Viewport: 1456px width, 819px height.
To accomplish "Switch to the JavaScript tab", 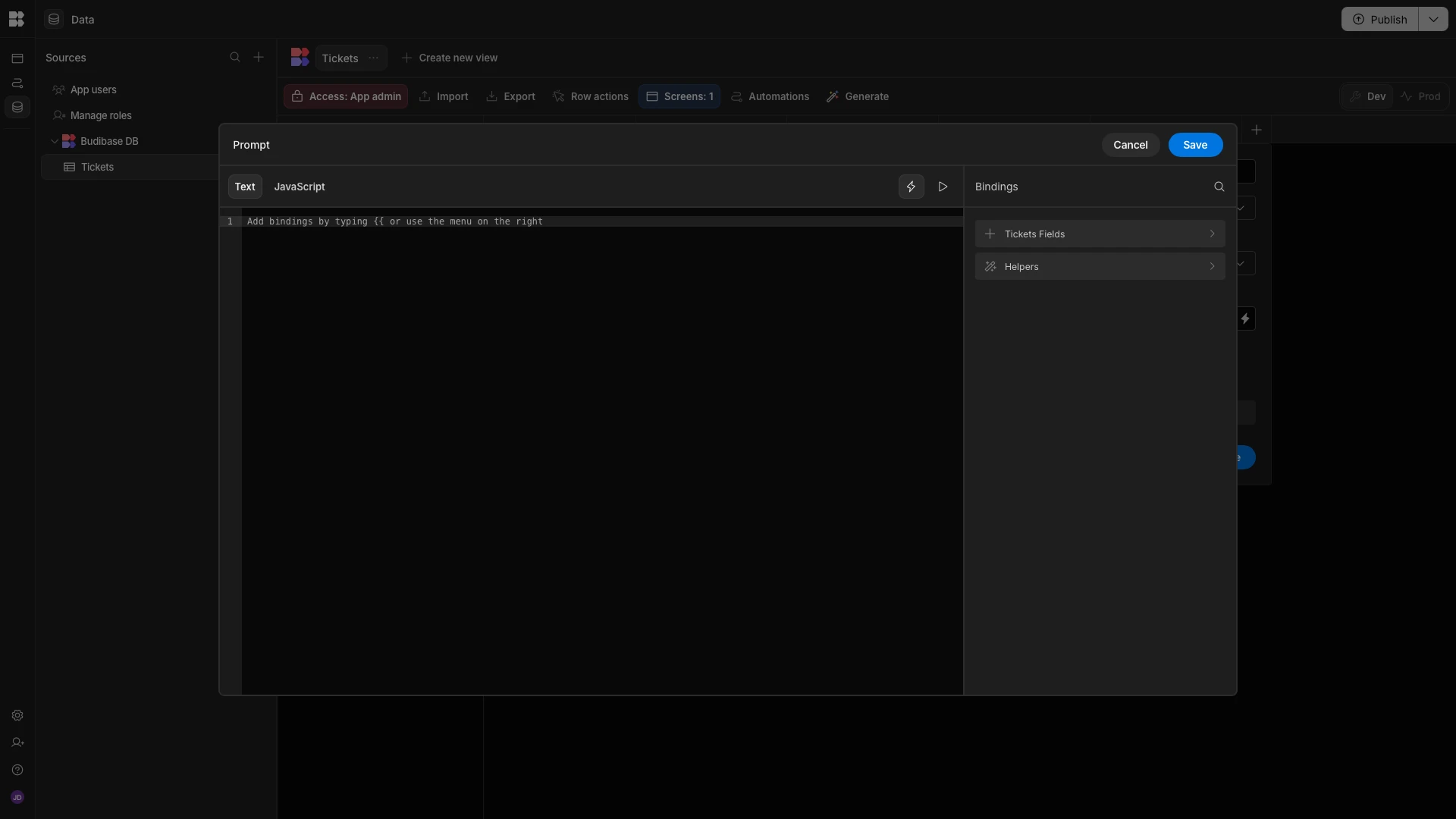I will [x=299, y=187].
